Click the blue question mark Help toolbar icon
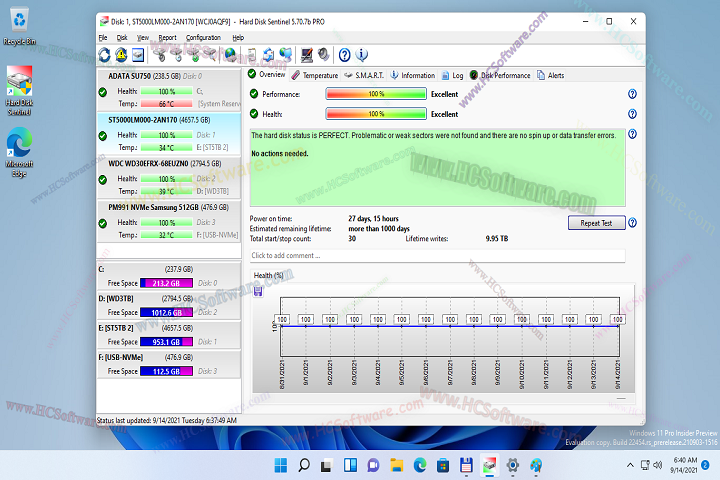Image resolution: width=720 pixels, height=480 pixels. coord(344,55)
